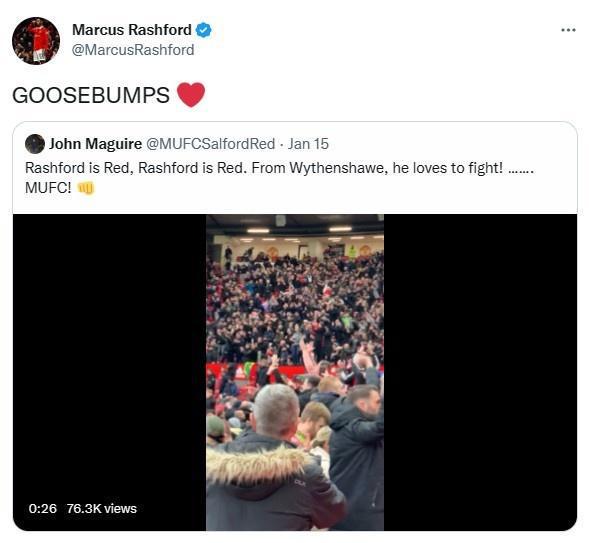Click the GOOSEBUMPS tweet text
The image size is (589, 543).
click(91, 95)
